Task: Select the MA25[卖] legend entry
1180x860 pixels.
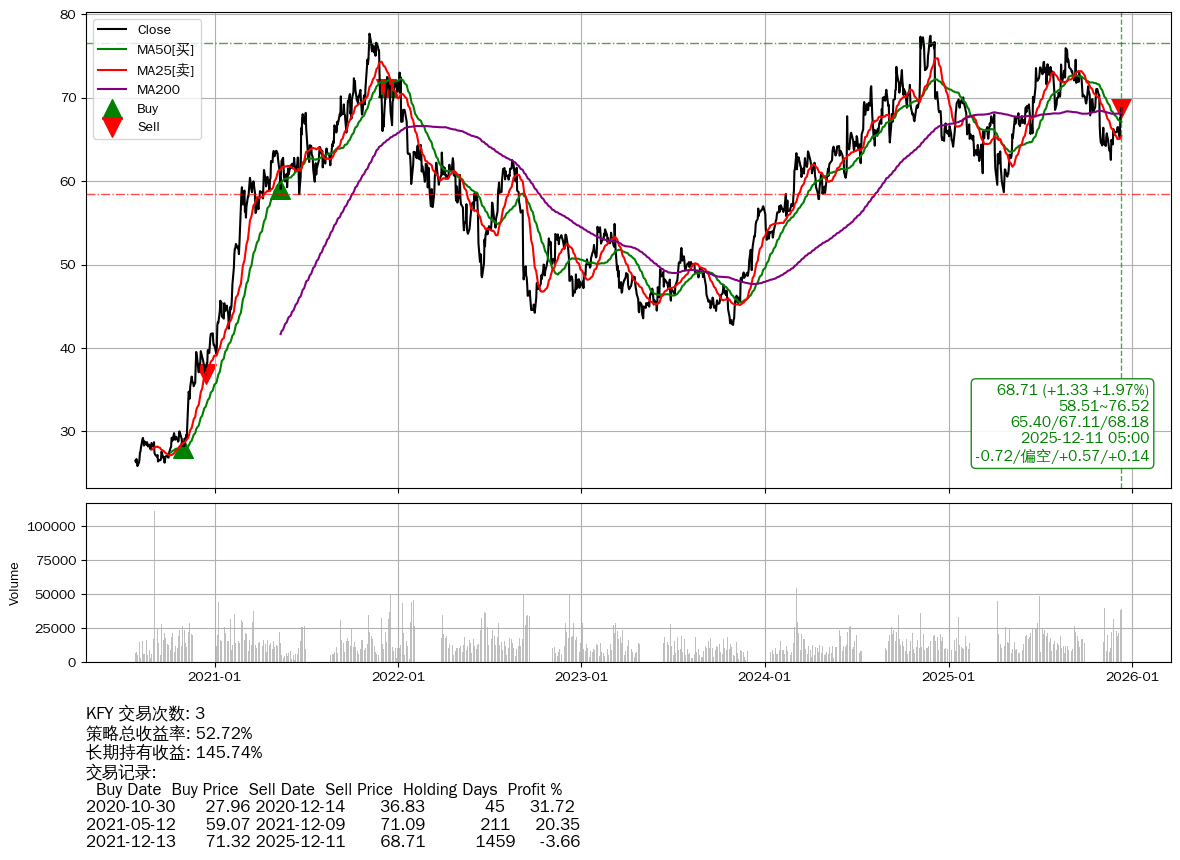Action: coord(165,70)
